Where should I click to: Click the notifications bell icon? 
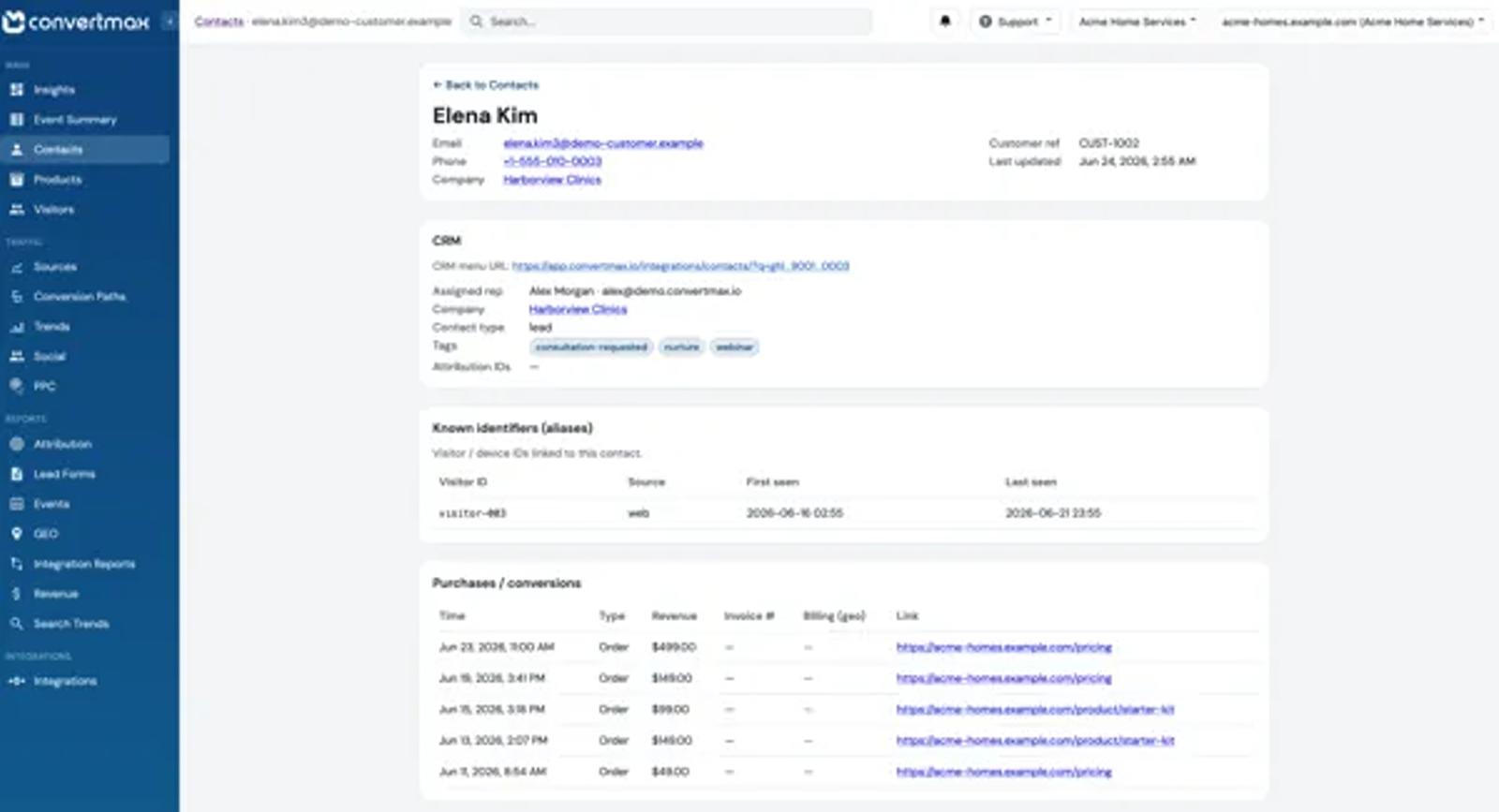945,22
